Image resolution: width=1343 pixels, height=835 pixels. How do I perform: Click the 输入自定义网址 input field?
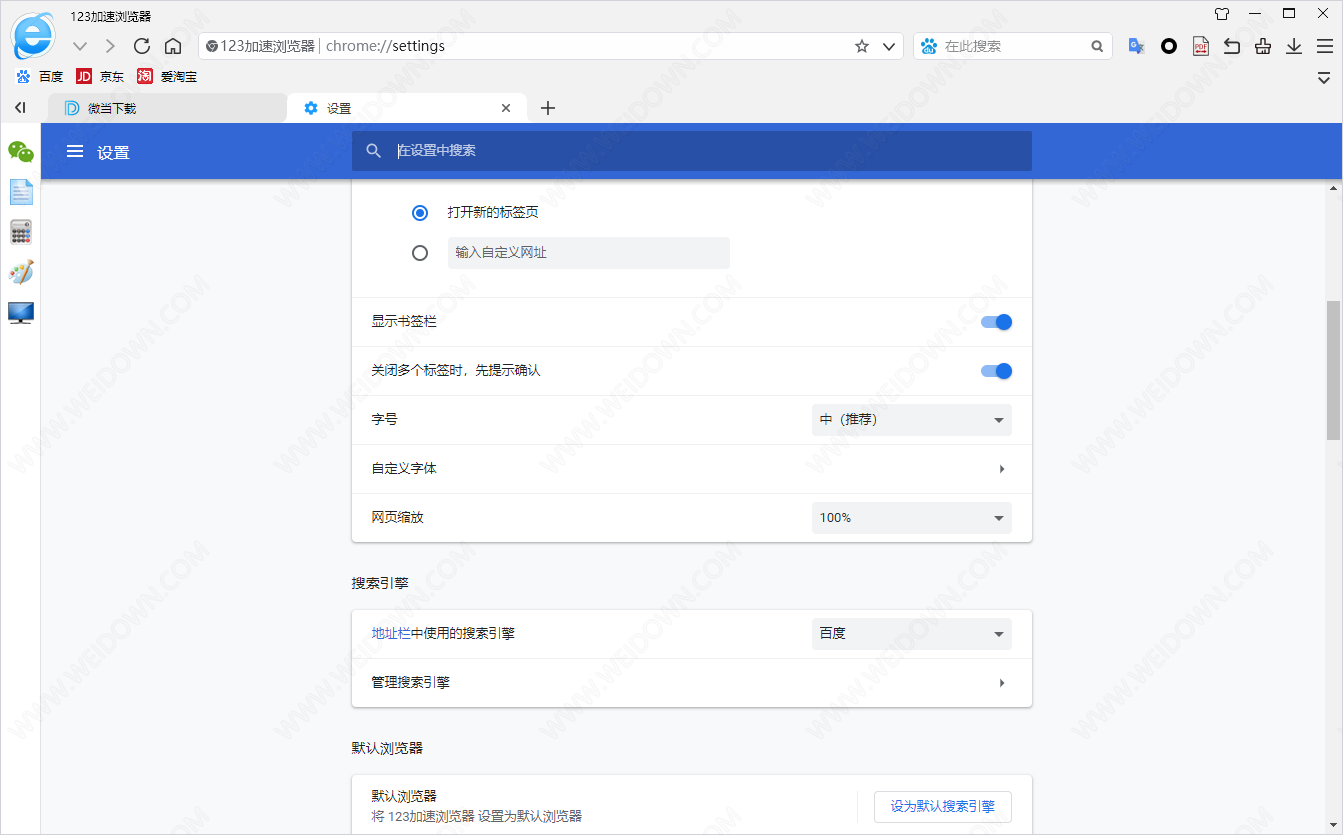[589, 253]
